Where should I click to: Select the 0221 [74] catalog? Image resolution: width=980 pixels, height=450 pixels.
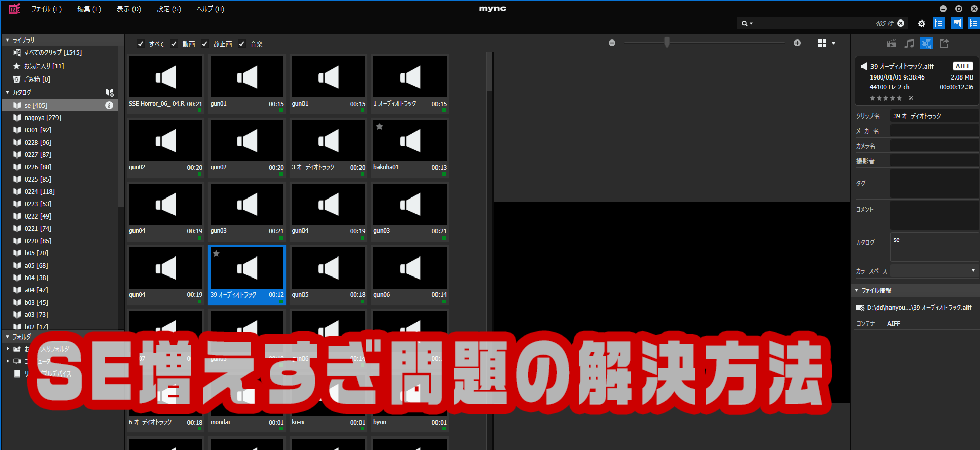click(x=59, y=228)
